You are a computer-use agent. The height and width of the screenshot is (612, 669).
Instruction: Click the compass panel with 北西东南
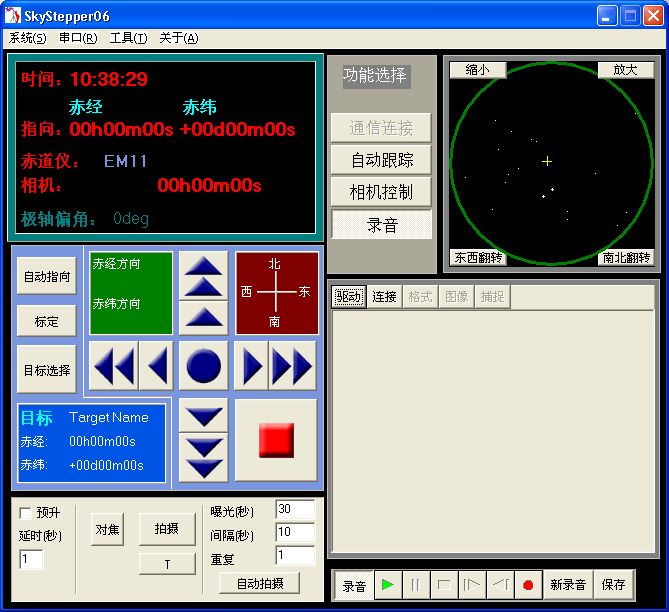pyautogui.click(x=277, y=293)
